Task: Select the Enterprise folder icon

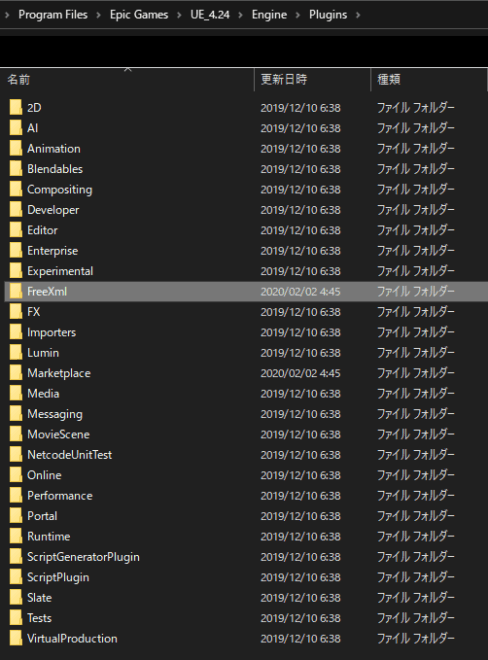Action: pyautogui.click(x=16, y=250)
